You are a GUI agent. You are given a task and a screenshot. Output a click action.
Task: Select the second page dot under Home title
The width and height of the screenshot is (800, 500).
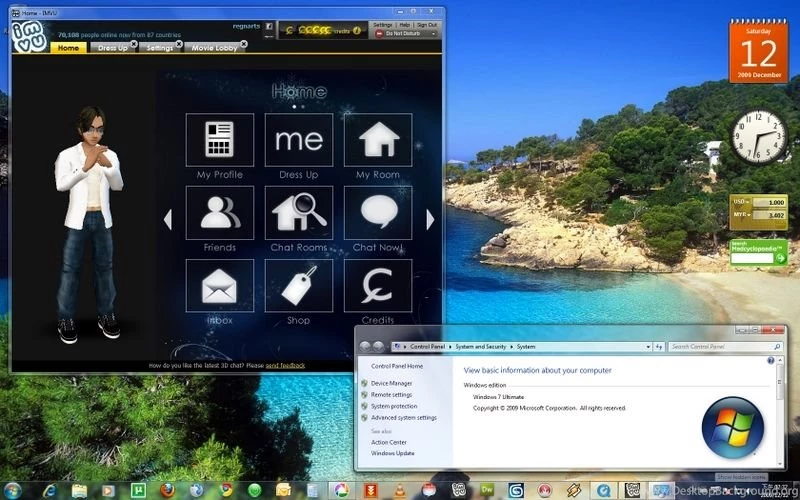(x=303, y=107)
